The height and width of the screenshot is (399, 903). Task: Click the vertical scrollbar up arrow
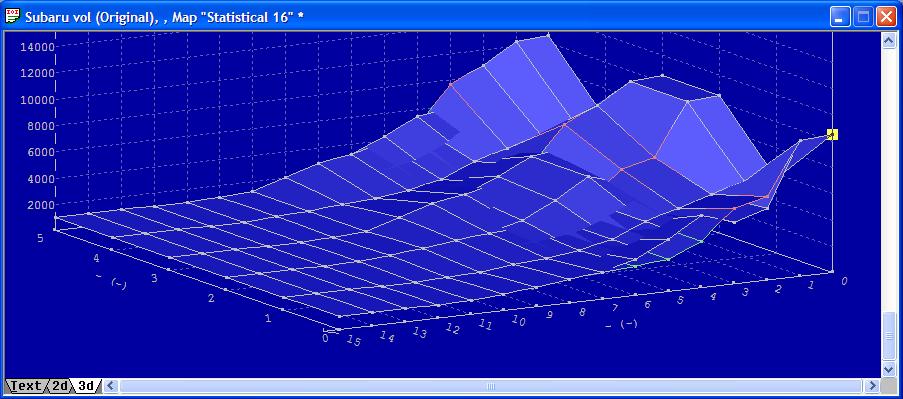(x=889, y=40)
